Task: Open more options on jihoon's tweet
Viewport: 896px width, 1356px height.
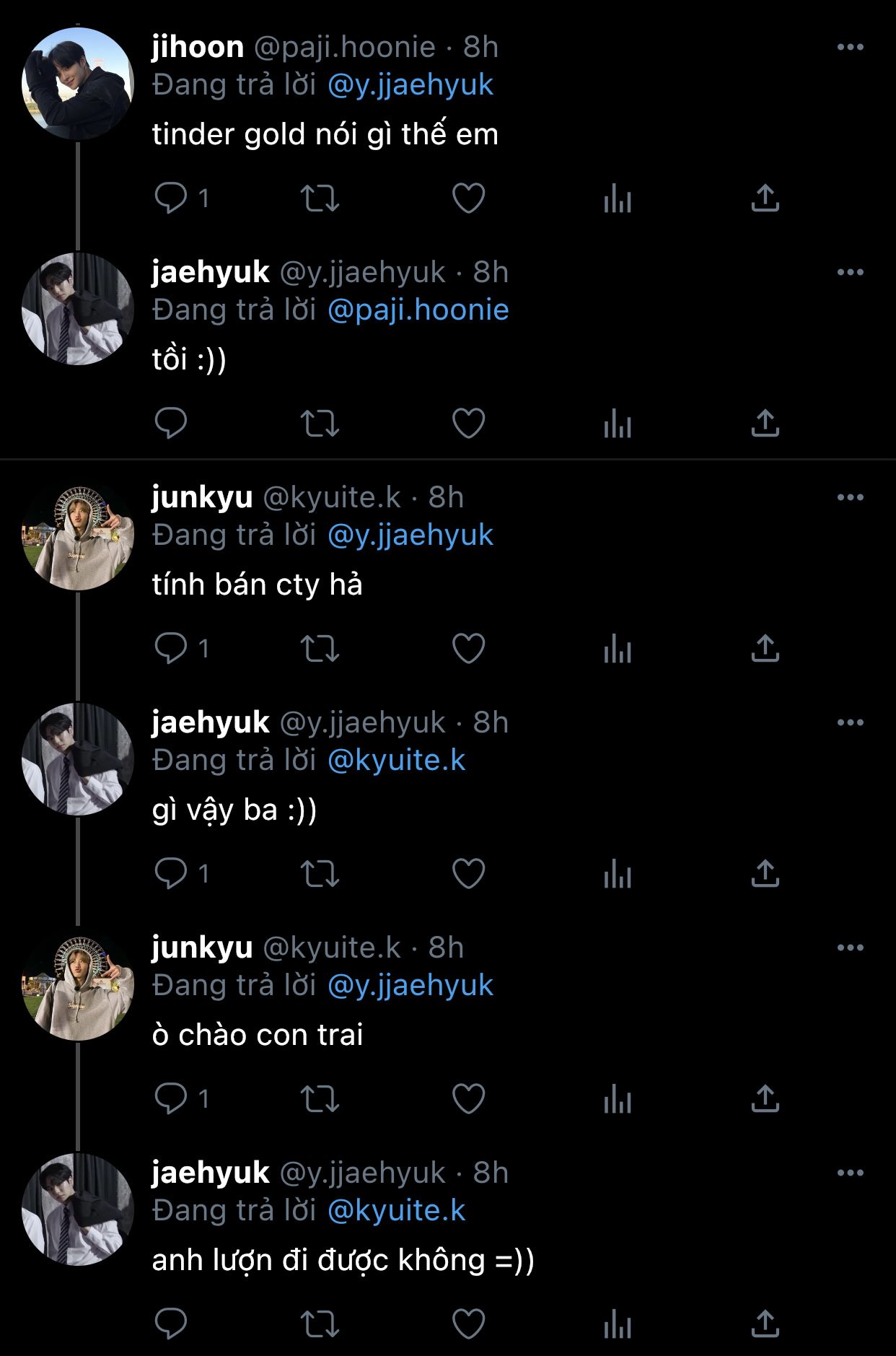Action: [x=851, y=48]
